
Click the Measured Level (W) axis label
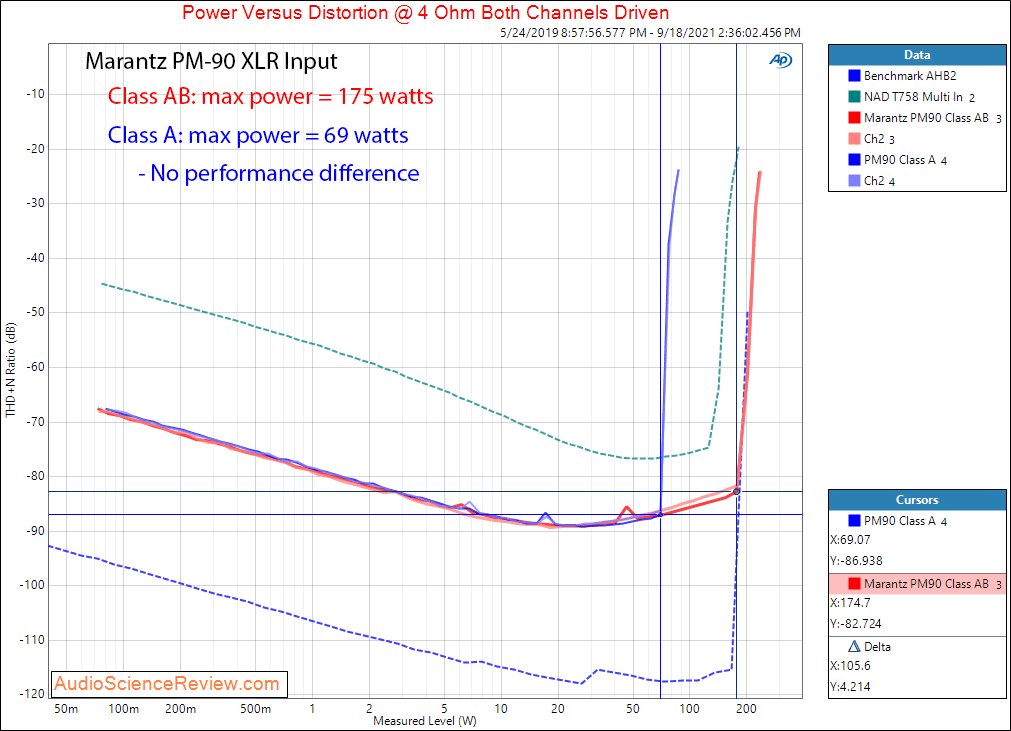[425, 721]
